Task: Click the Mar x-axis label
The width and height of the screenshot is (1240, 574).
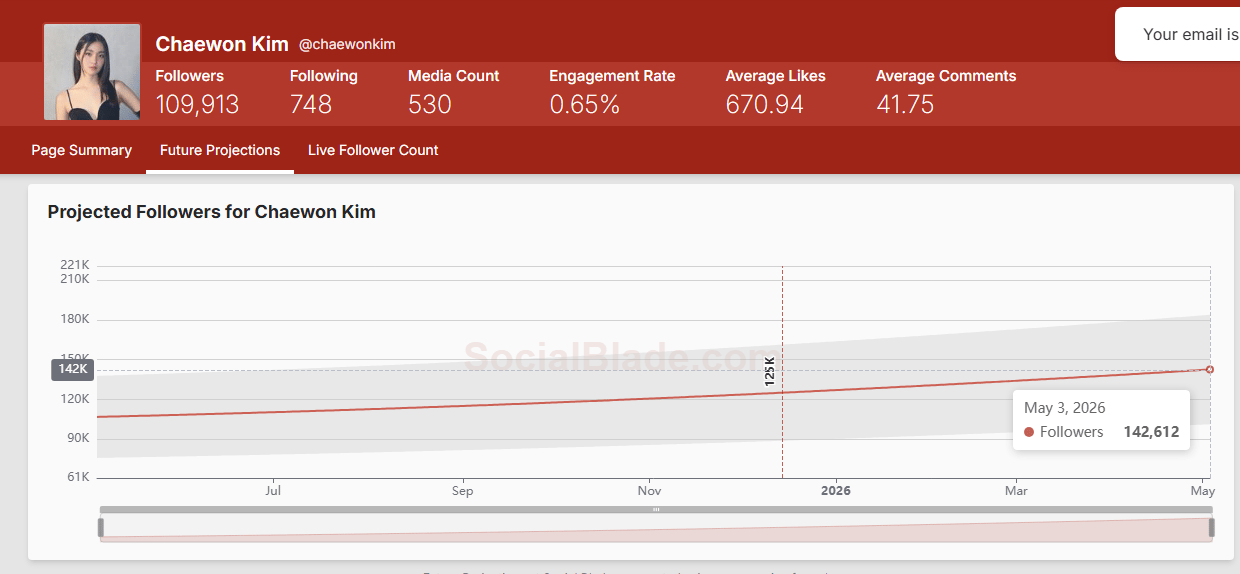Action: click(1016, 491)
